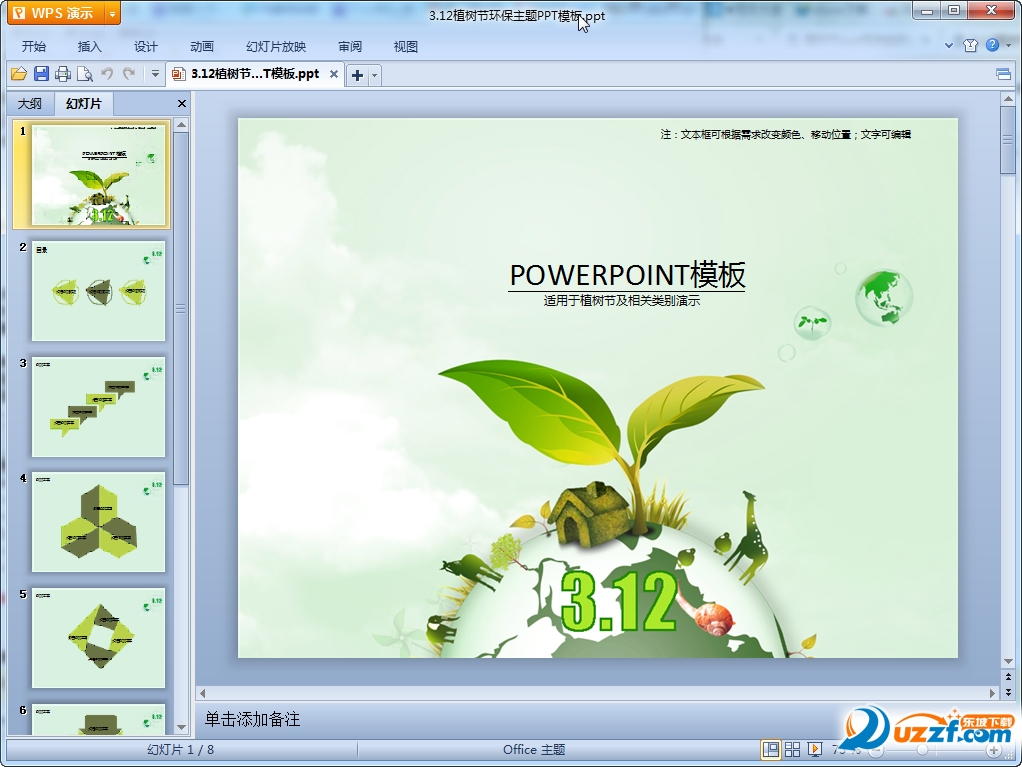The height and width of the screenshot is (767, 1022).
Task: Click the subtitle 适用于植树节及相关类别演示
Action: coord(622,300)
